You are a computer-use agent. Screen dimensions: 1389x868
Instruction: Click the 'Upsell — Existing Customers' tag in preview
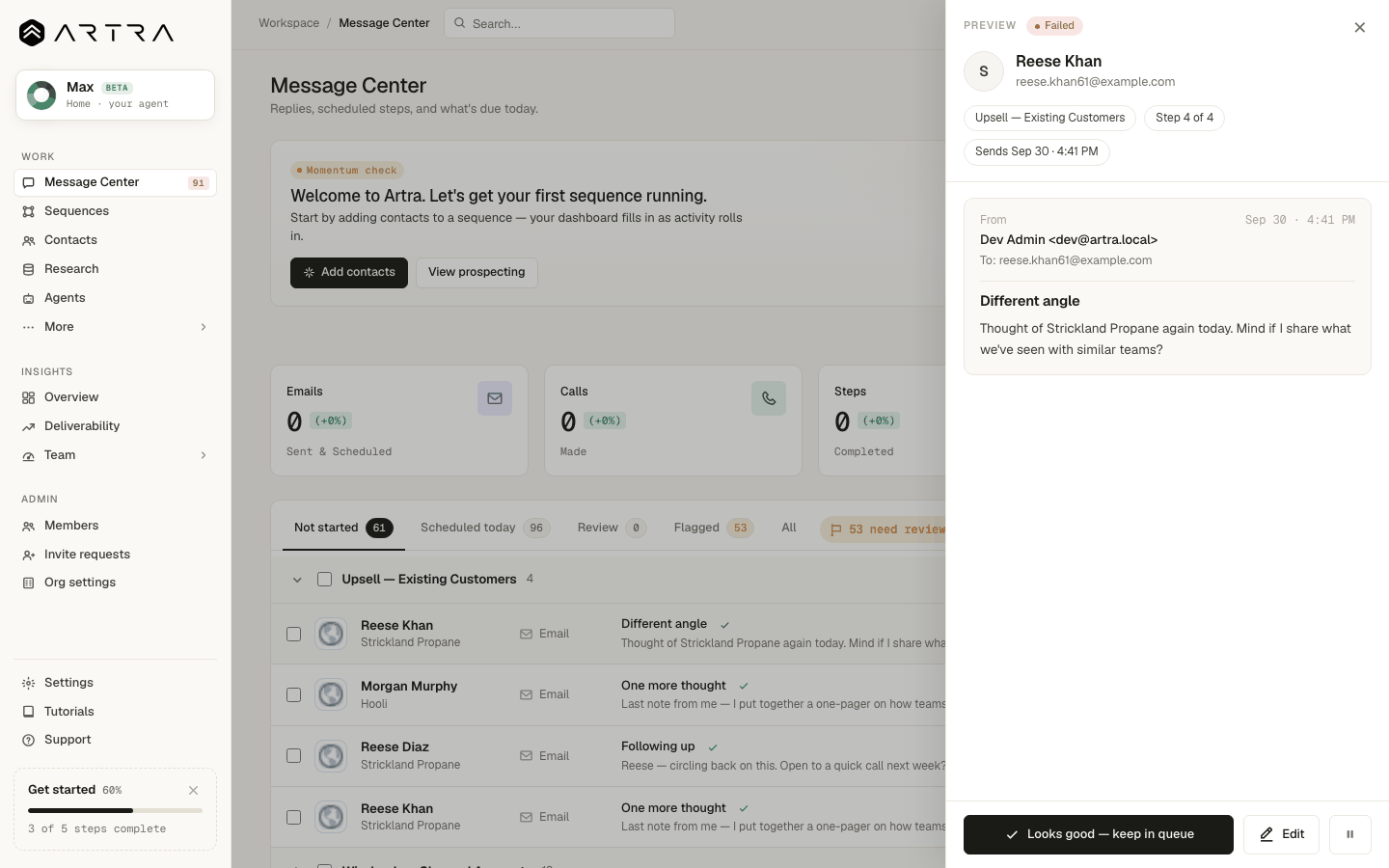tap(1049, 118)
